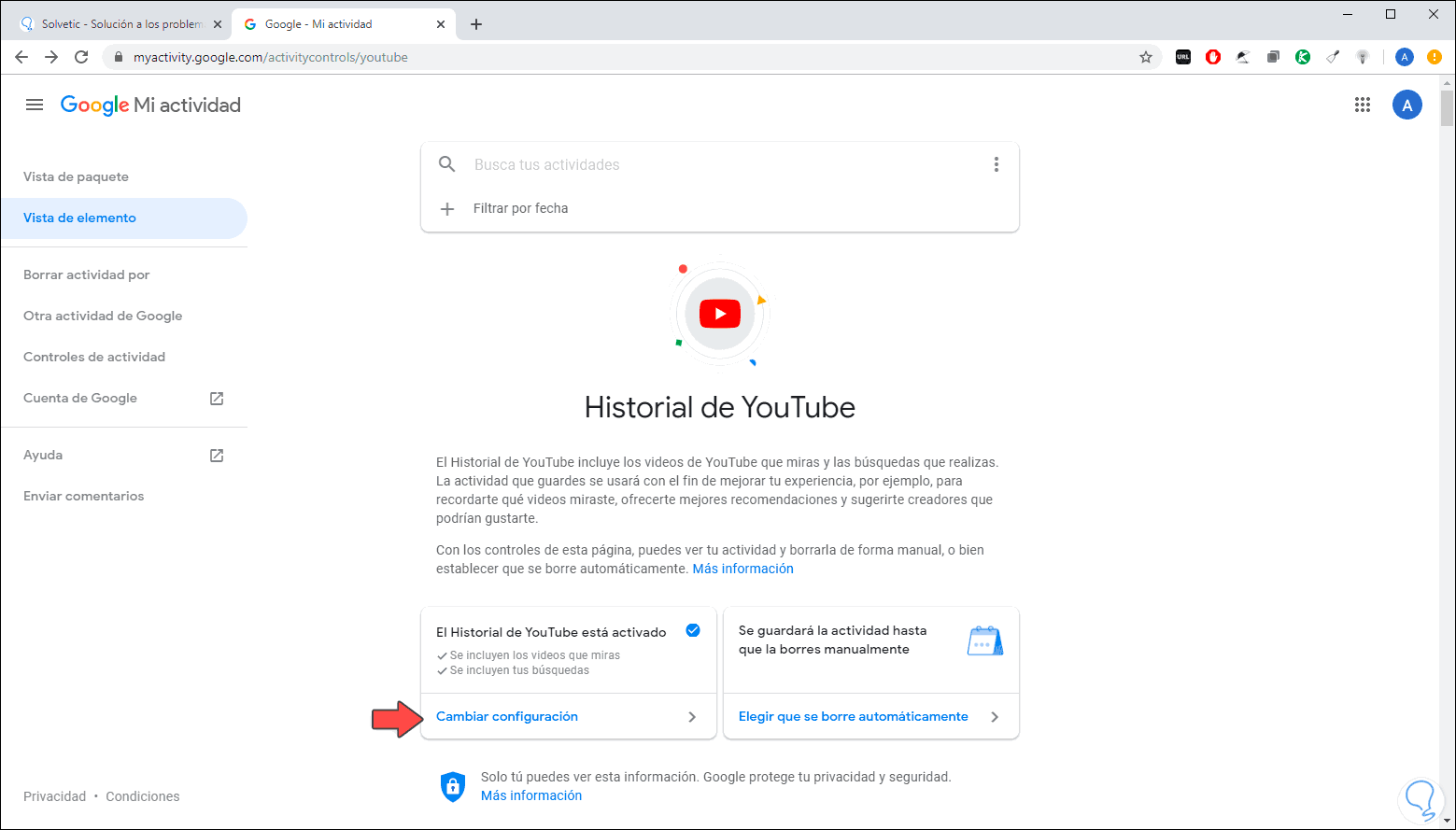This screenshot has height=830, width=1456.
Task: Open a new browser tab
Action: pyautogui.click(x=476, y=24)
